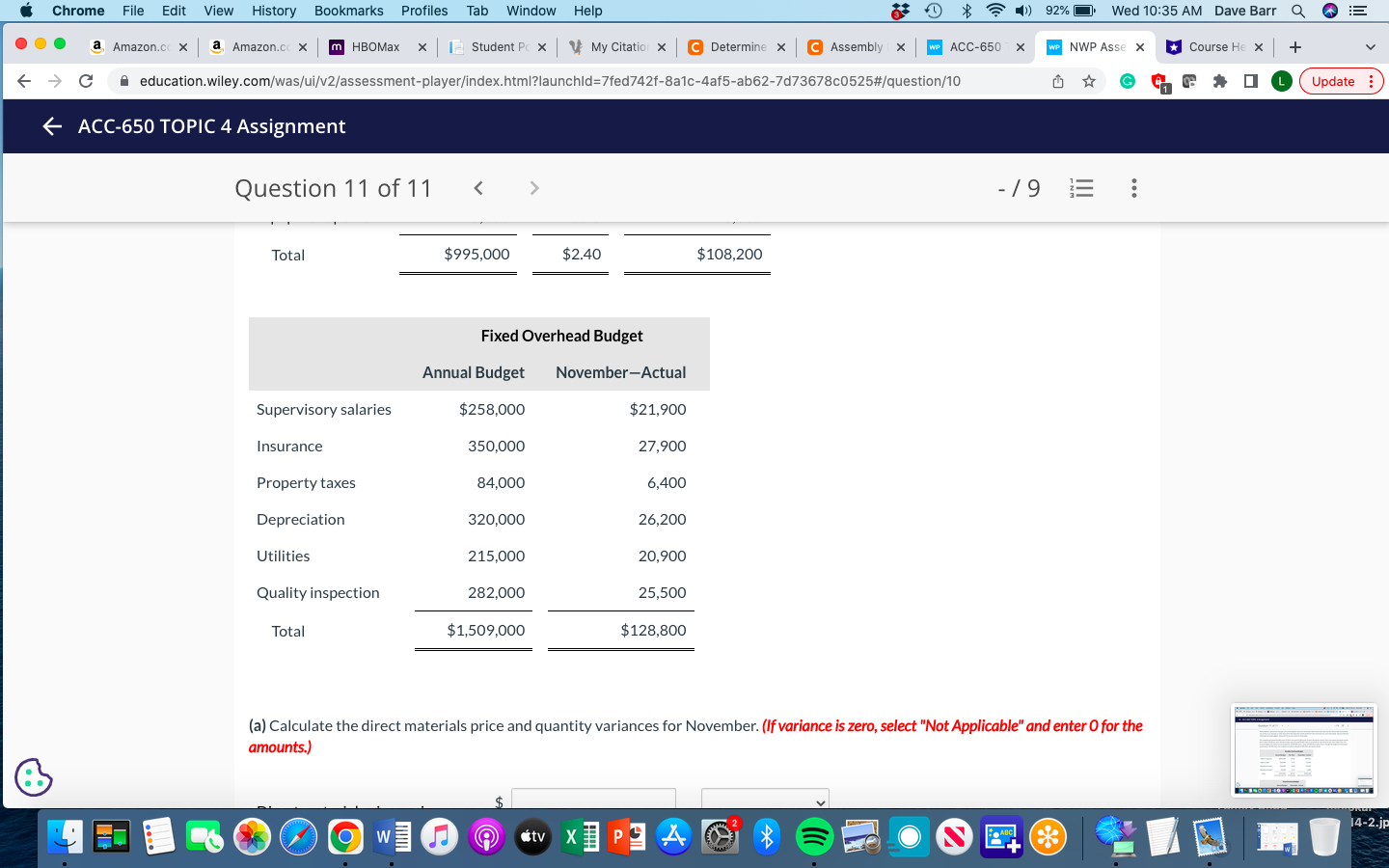Open Notification Center in the menu bar
The width and height of the screenshot is (1389, 868).
coord(1358,11)
